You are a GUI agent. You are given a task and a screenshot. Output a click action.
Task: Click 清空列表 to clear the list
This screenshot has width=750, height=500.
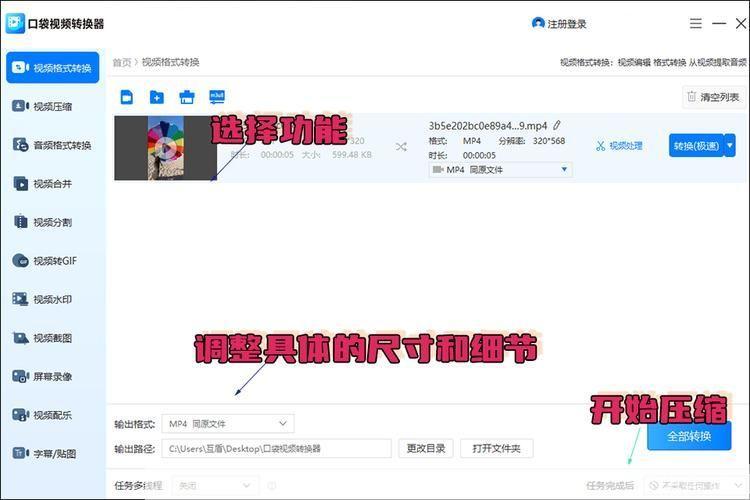pyautogui.click(x=713, y=97)
